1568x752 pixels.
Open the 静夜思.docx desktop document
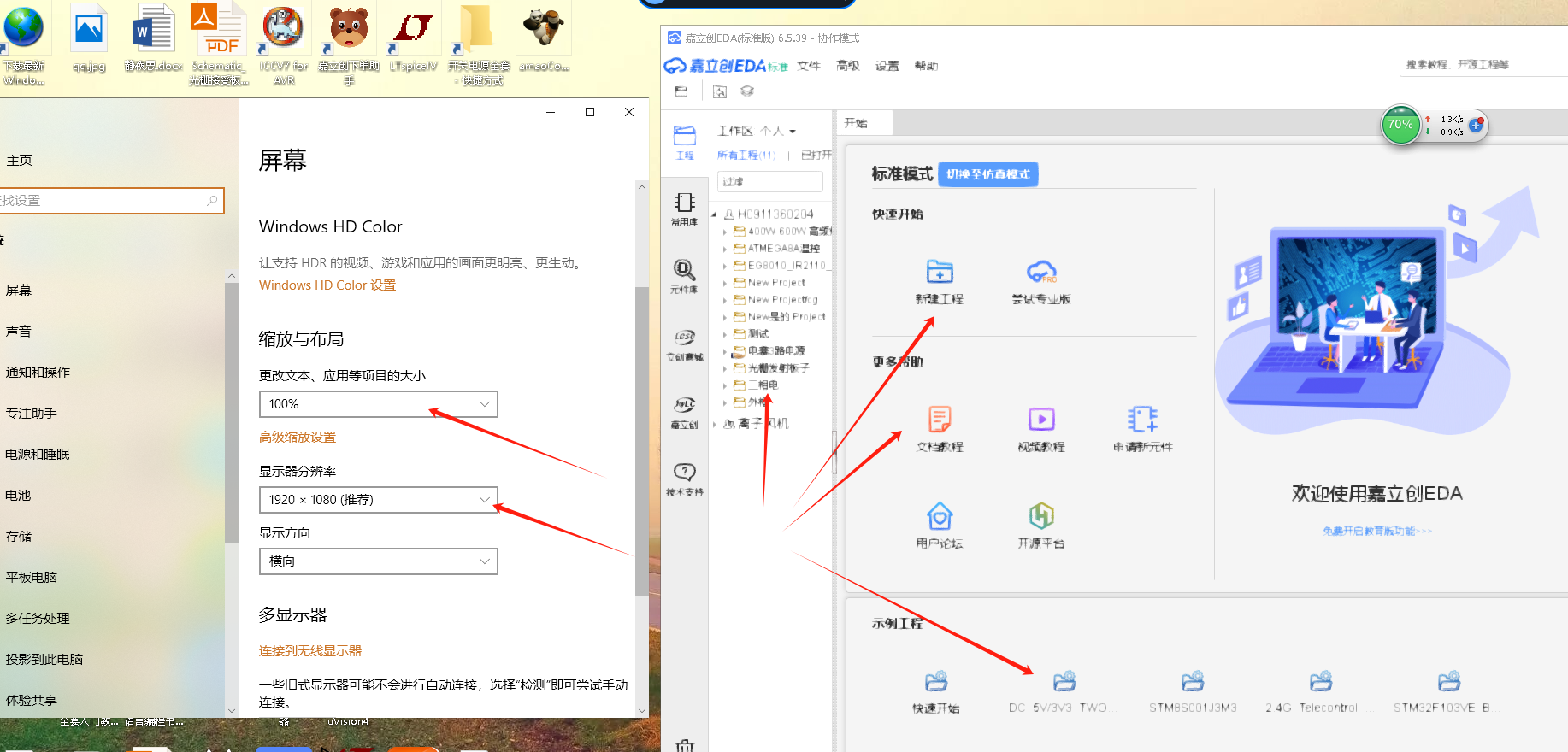click(154, 38)
